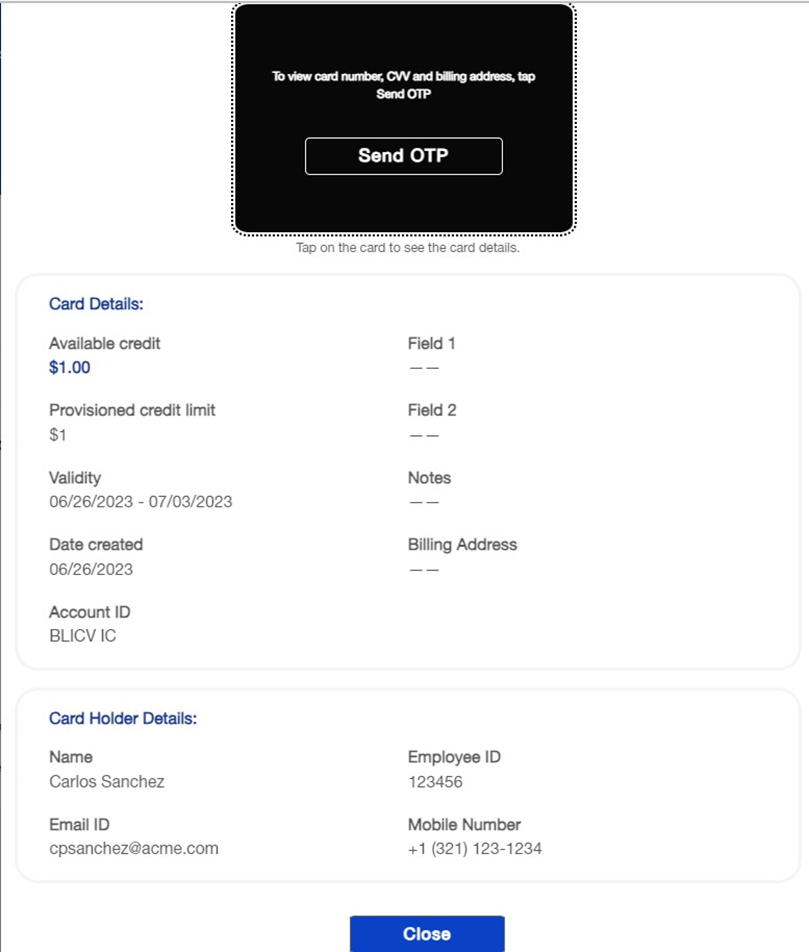Click the card holder name Carlos Sanchez
Image resolution: width=809 pixels, height=952 pixels.
click(x=106, y=781)
